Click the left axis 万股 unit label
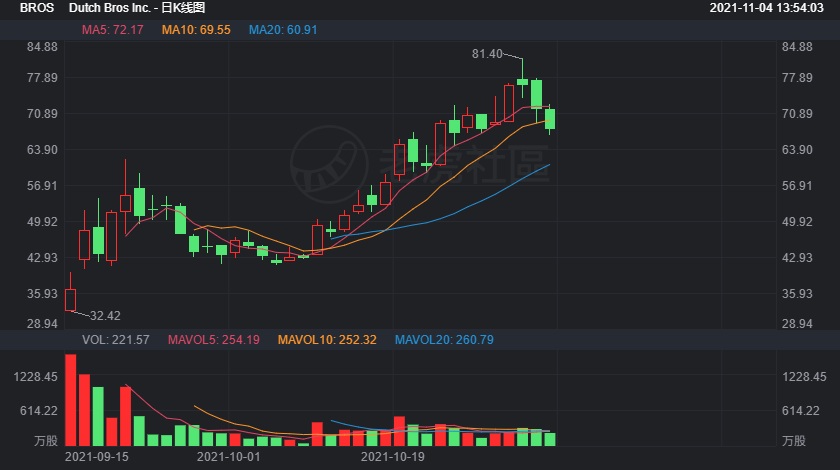 pyautogui.click(x=46, y=441)
